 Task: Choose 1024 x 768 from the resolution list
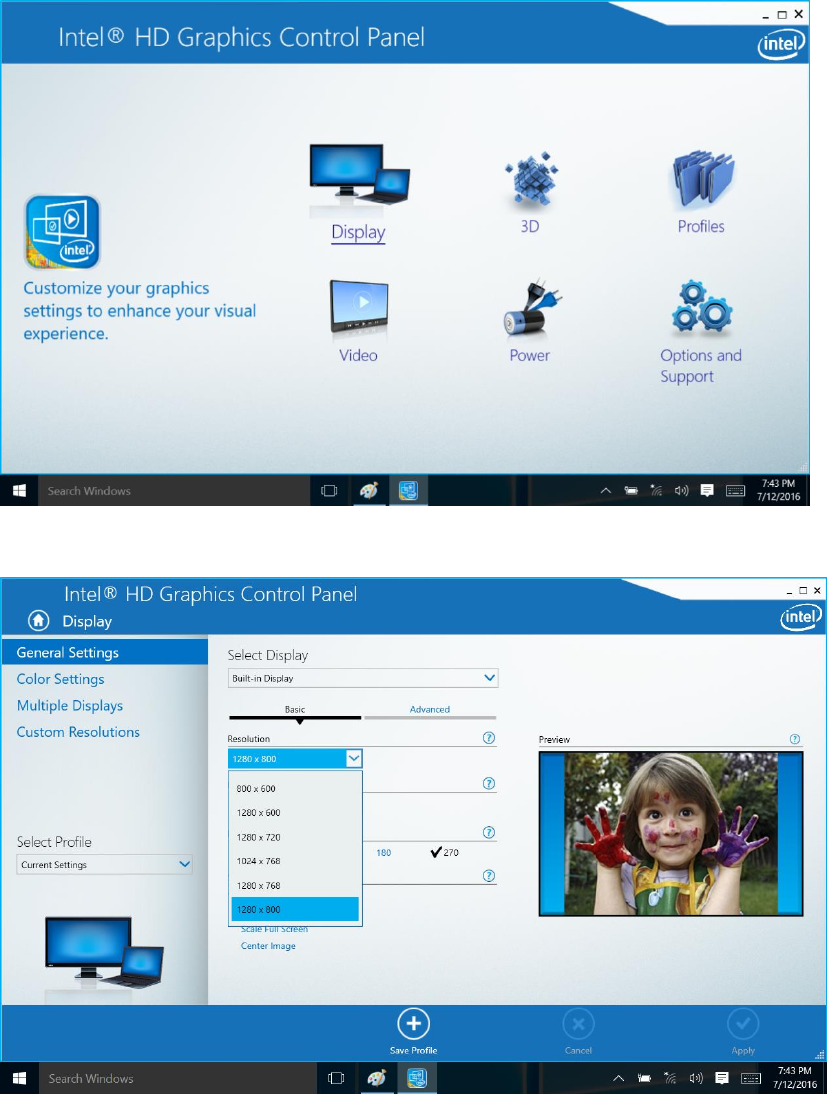pyautogui.click(x=295, y=861)
